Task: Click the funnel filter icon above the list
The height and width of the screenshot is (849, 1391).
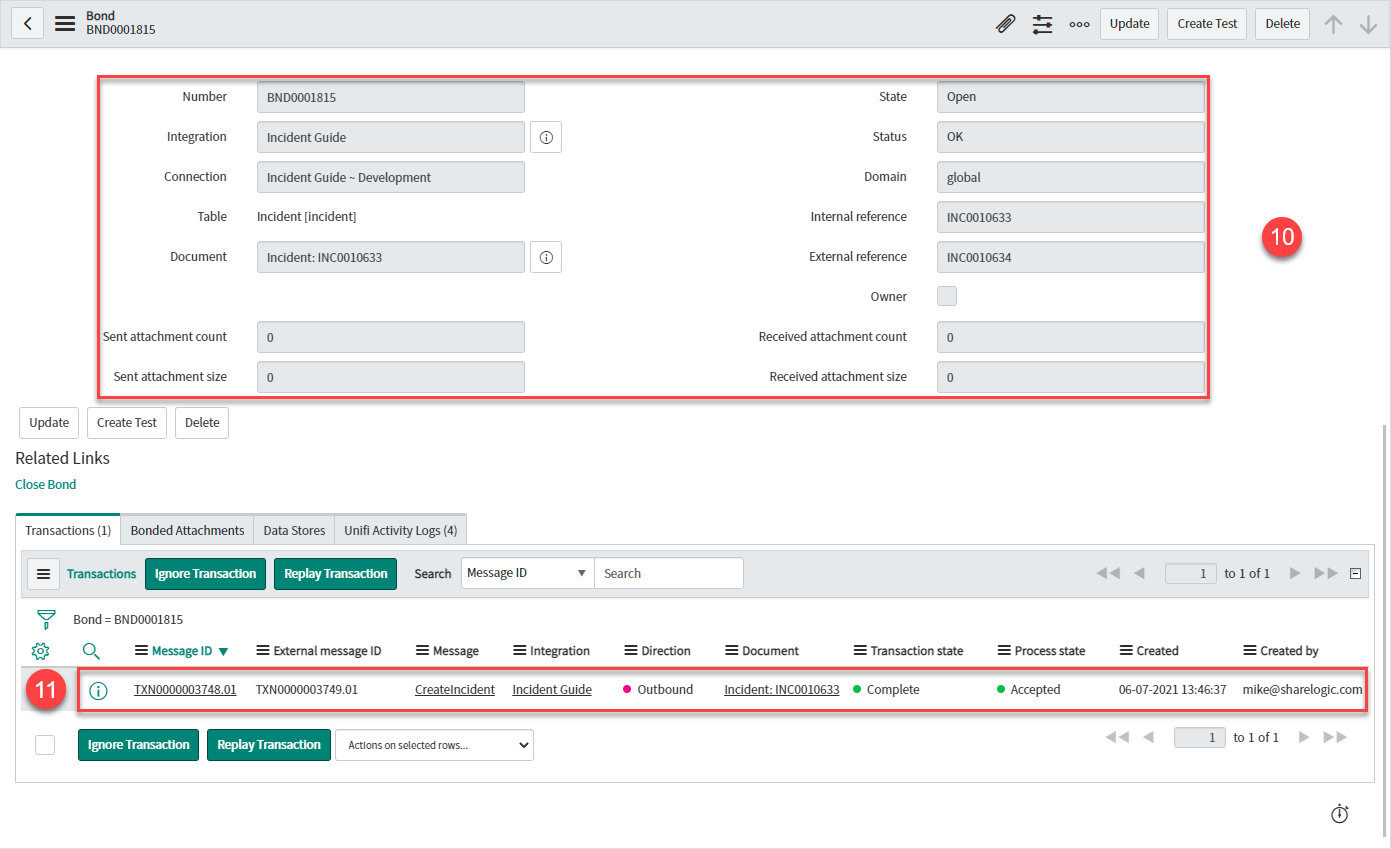Action: click(46, 619)
